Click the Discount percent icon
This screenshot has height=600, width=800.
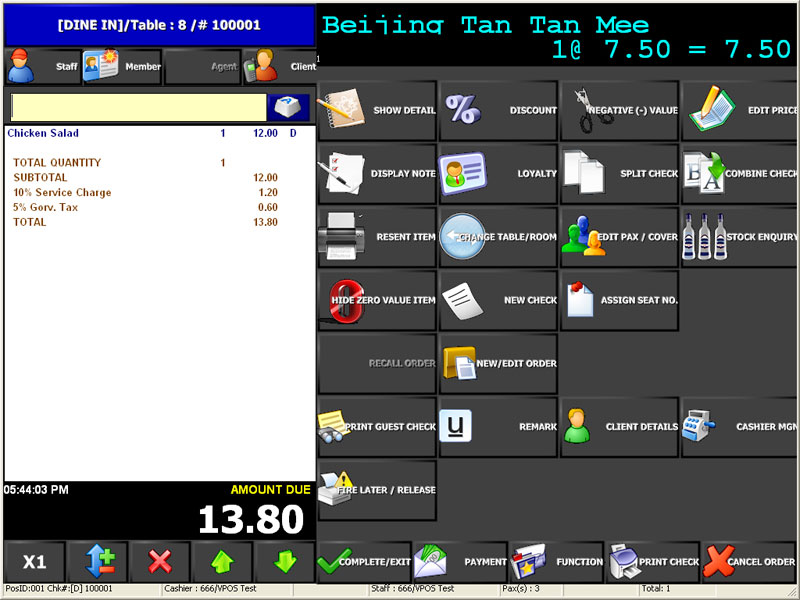[463, 110]
